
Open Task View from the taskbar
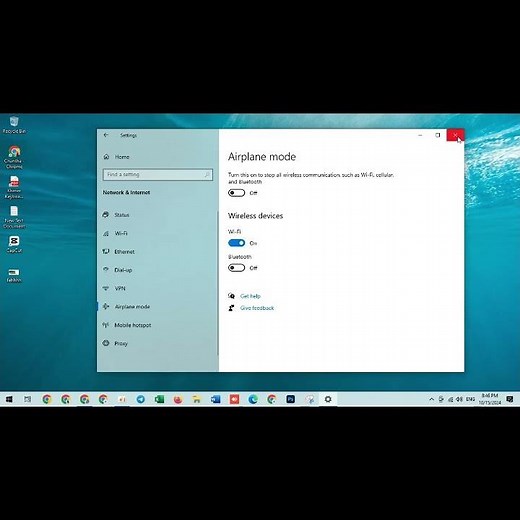point(28,399)
